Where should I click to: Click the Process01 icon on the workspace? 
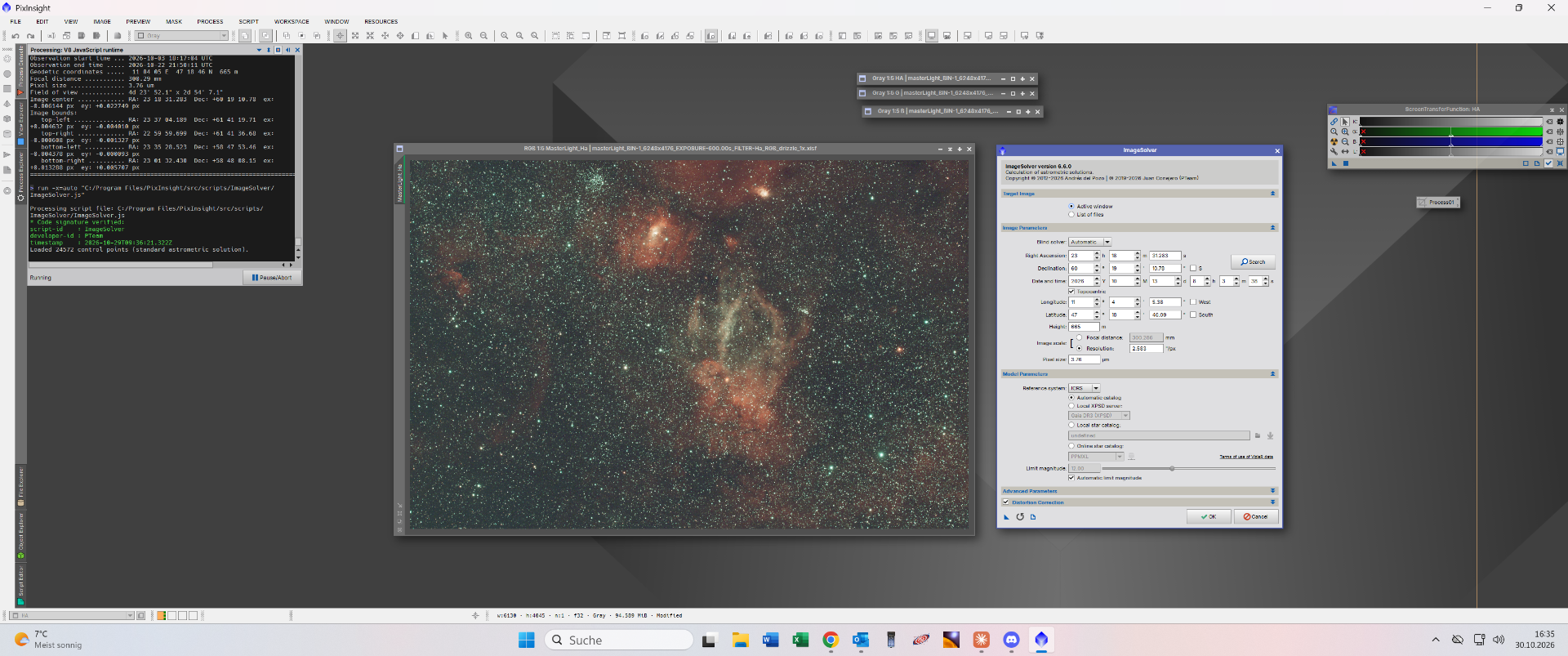[x=1437, y=202]
